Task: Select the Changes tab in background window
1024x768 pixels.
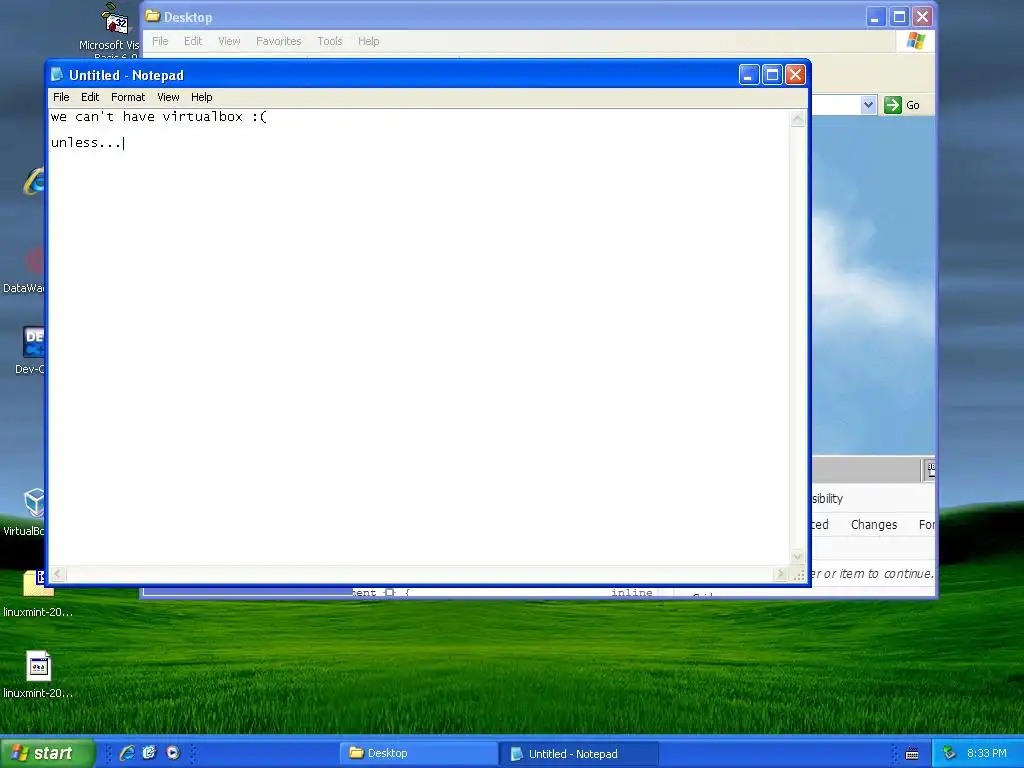Action: 874,524
